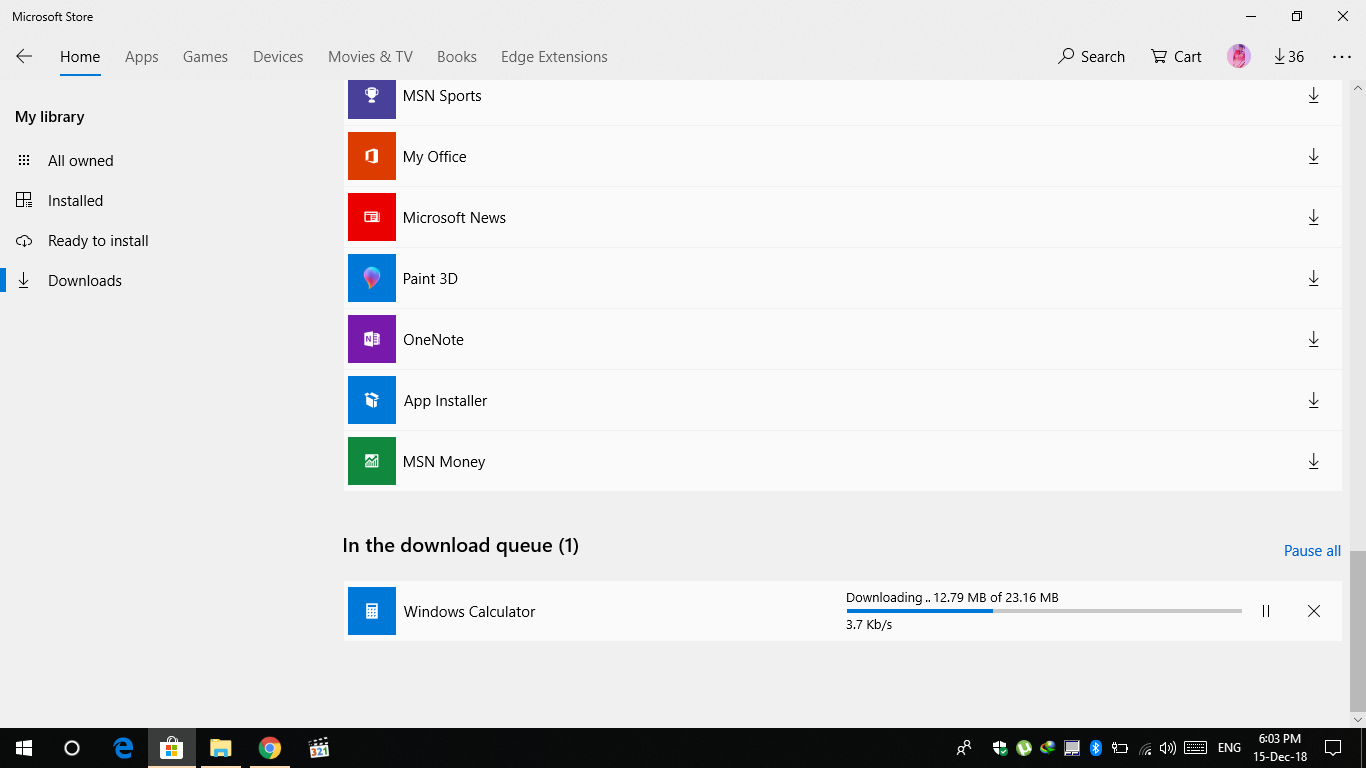Open Cortana search circle on taskbar
The height and width of the screenshot is (768, 1366).
[72, 748]
